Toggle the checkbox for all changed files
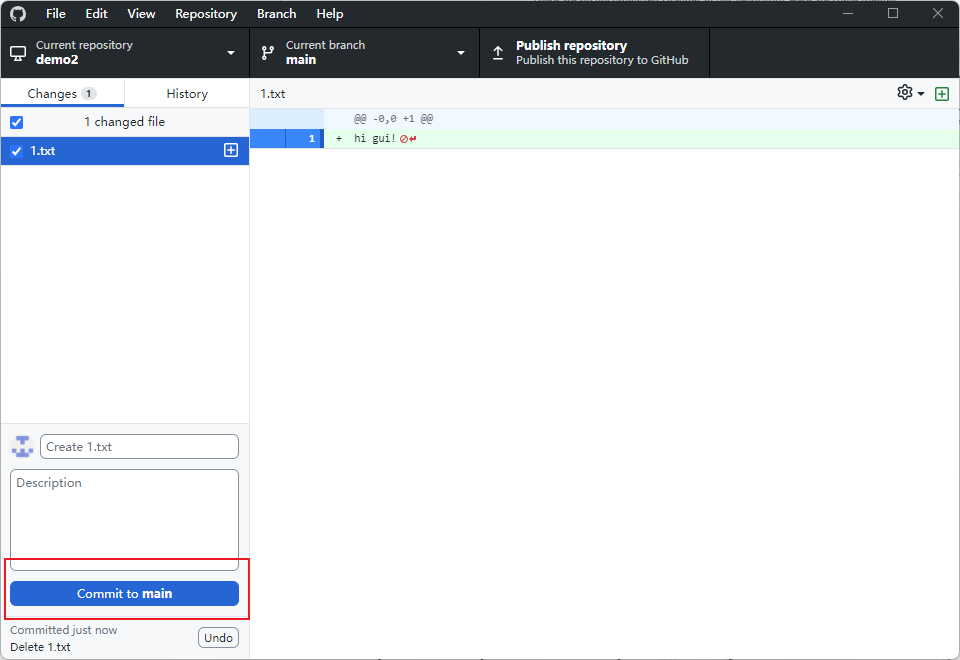Viewport: 960px width, 660px height. tap(16, 122)
